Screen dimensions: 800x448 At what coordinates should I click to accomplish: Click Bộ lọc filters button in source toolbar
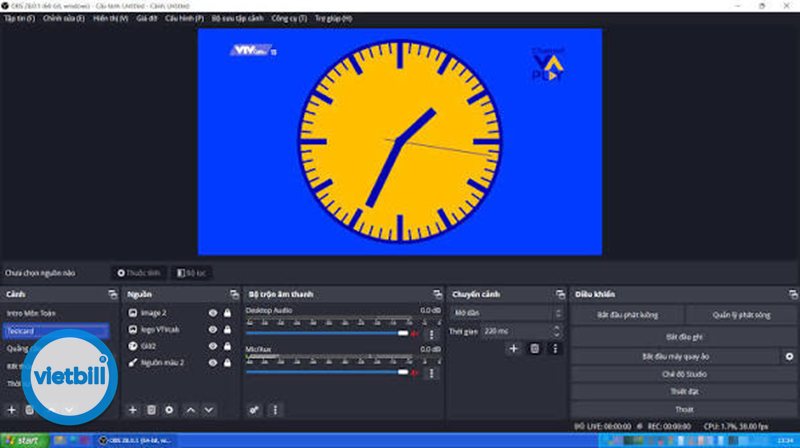191,273
